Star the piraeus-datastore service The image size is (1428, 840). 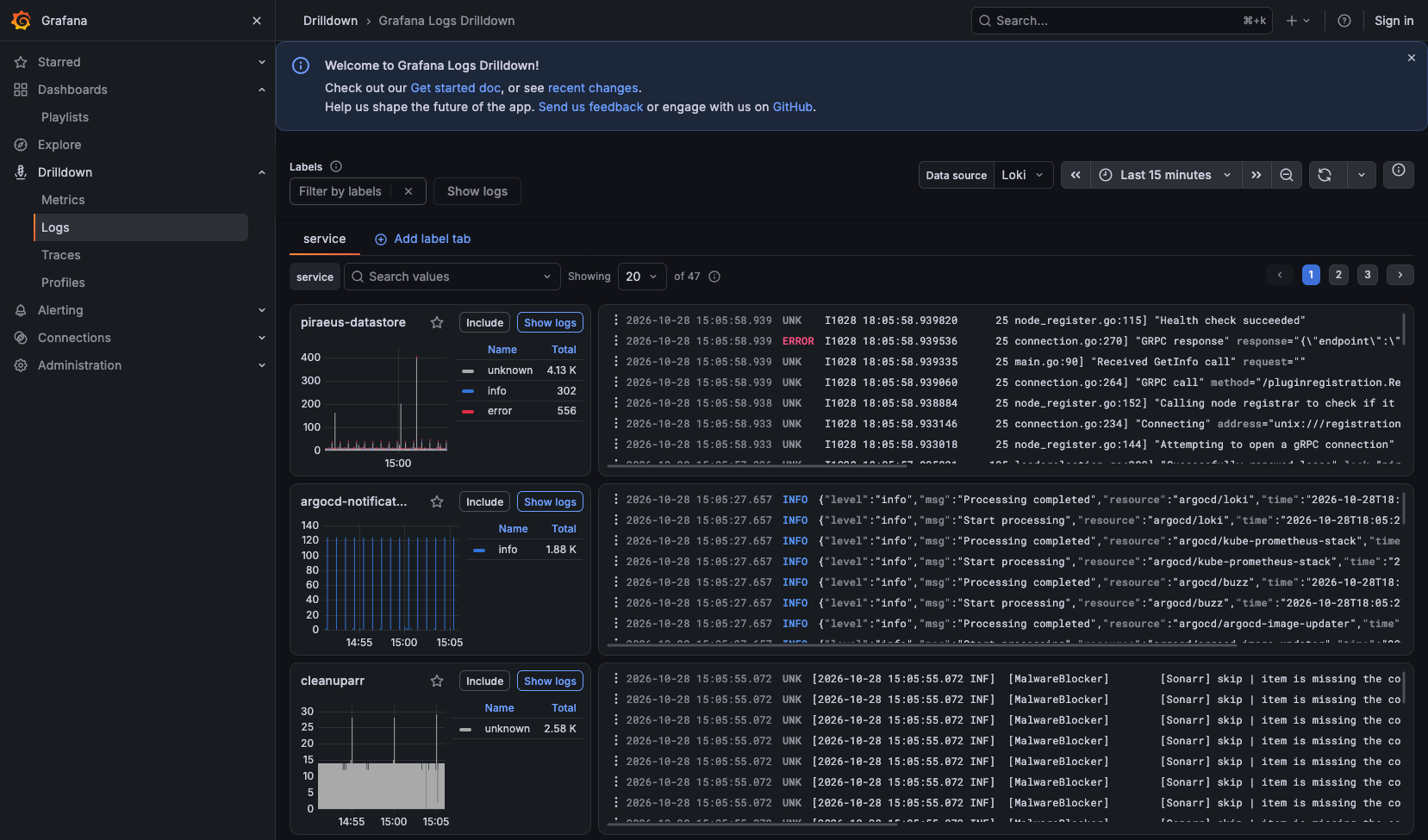click(437, 322)
